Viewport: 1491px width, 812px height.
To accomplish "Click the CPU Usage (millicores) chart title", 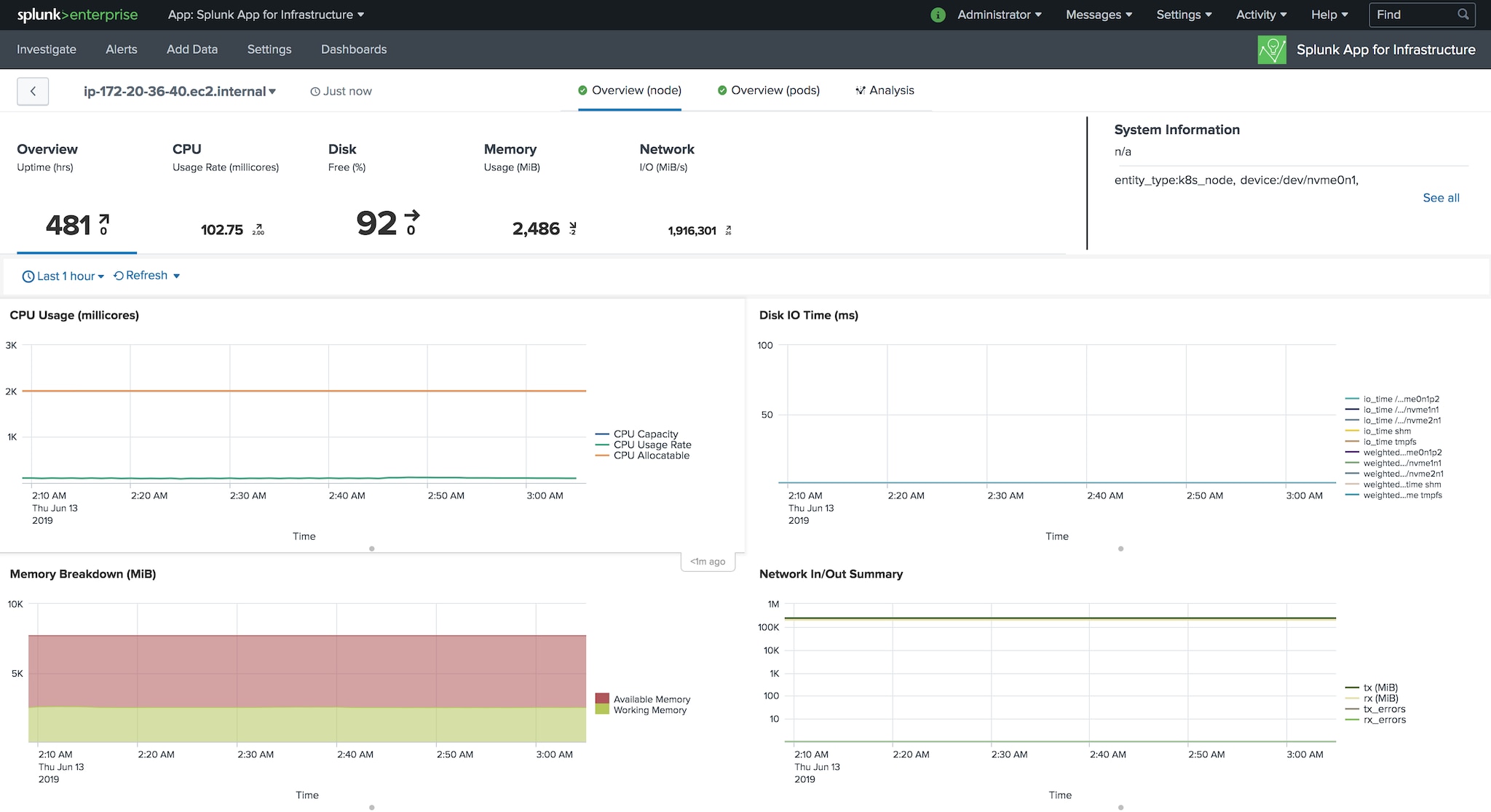I will point(74,315).
